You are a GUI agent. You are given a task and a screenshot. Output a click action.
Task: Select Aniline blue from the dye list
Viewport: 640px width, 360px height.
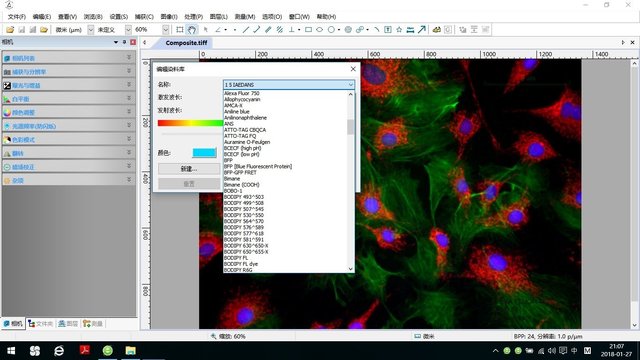coord(237,111)
